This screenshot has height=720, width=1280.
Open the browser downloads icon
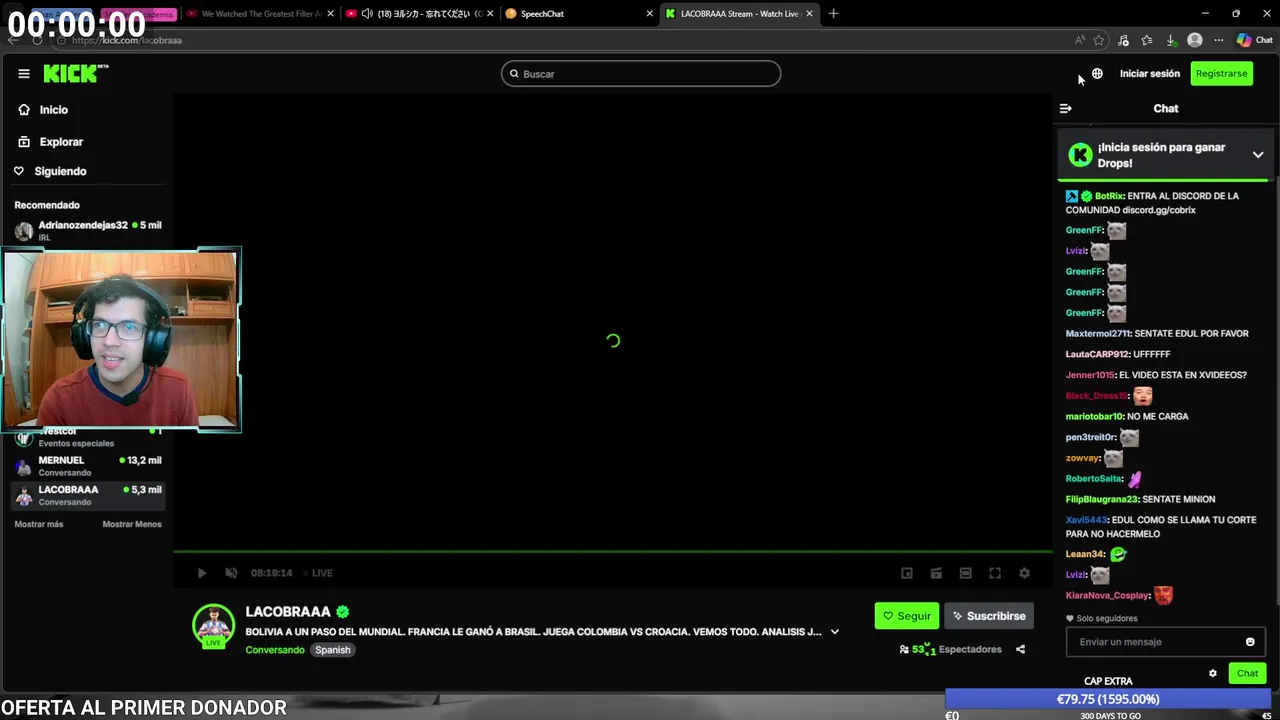pyautogui.click(x=1171, y=40)
